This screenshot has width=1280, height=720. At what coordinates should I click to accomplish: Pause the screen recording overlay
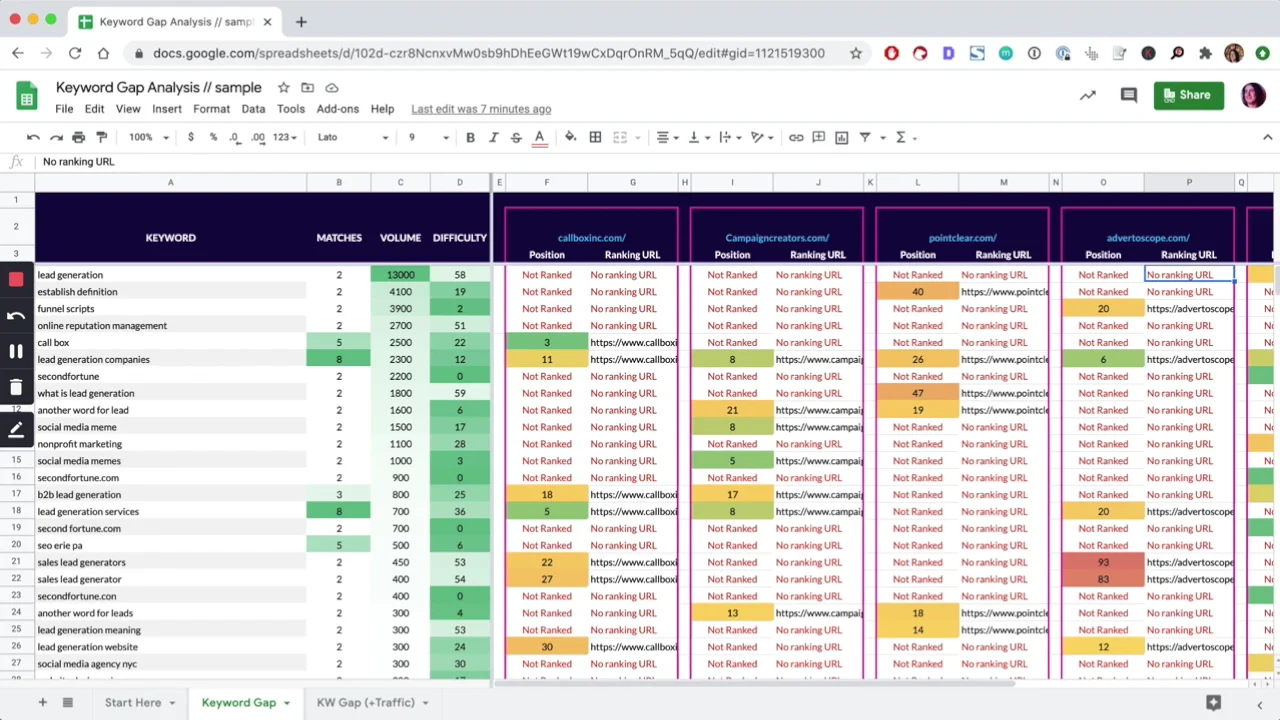[16, 351]
